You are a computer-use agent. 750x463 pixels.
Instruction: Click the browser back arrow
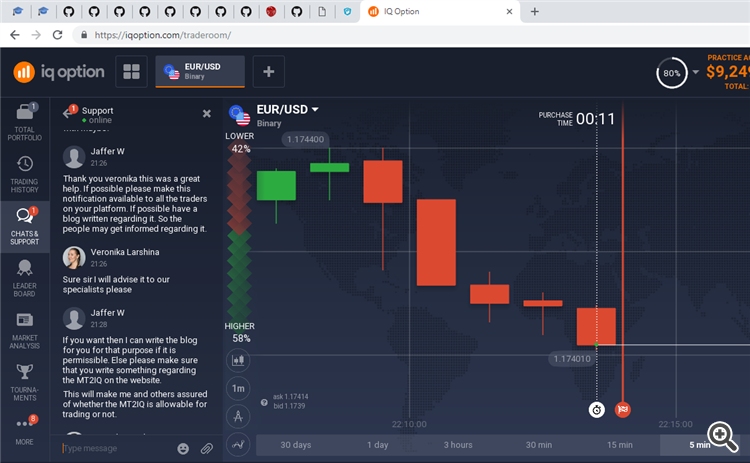[x=15, y=35]
